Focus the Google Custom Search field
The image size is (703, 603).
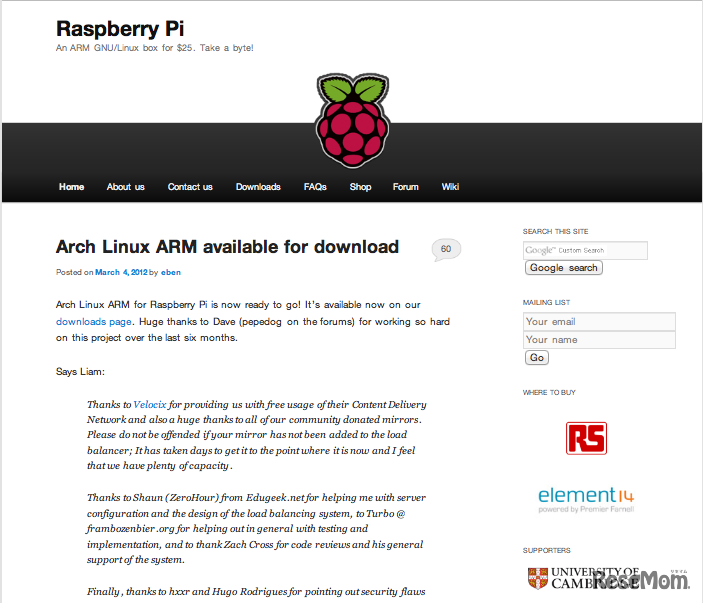pos(585,250)
